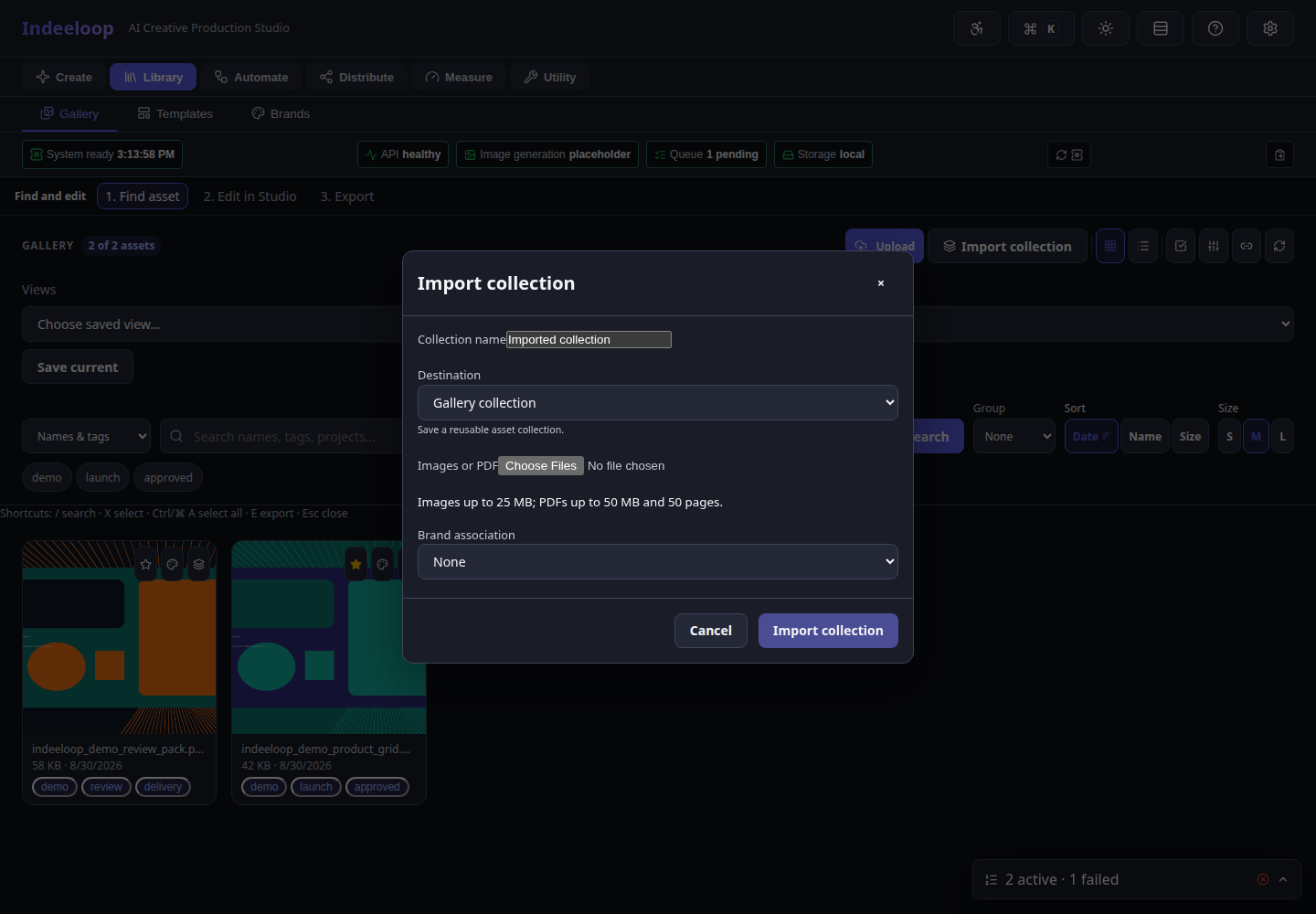The width and height of the screenshot is (1316, 914).
Task: Open the accessibility options icon
Action: click(977, 28)
